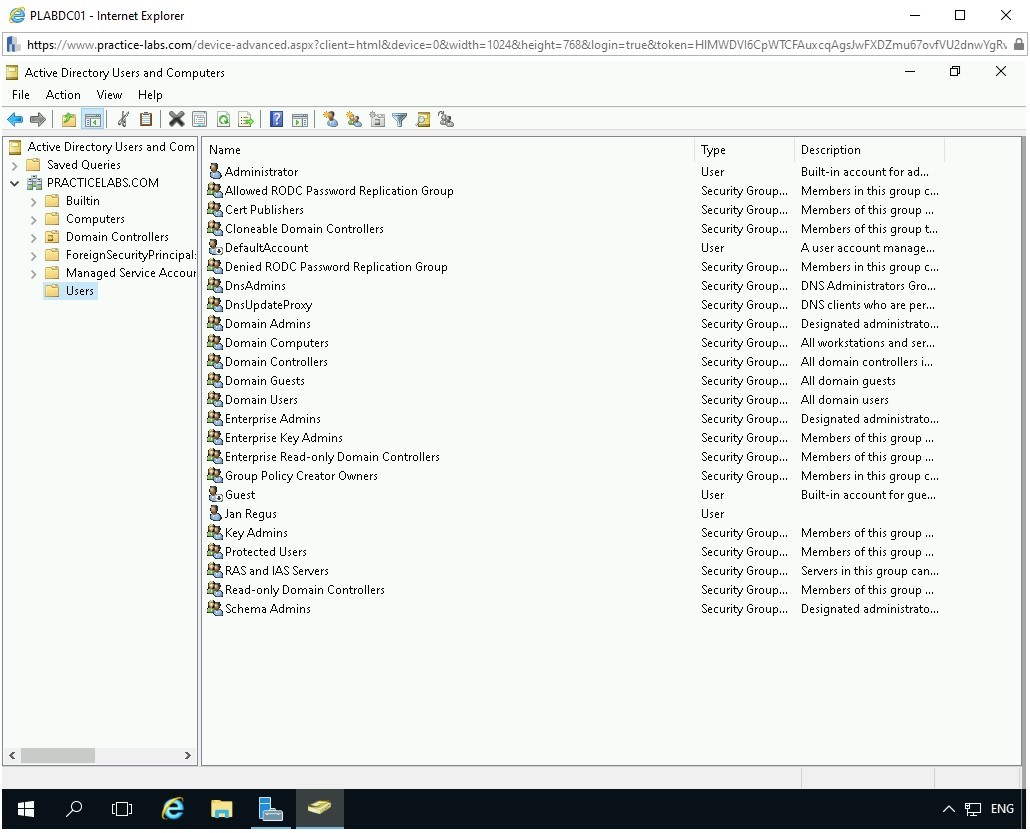The width and height of the screenshot is (1030, 833).
Task: Click the Filter funnel icon
Action: [x=399, y=120]
